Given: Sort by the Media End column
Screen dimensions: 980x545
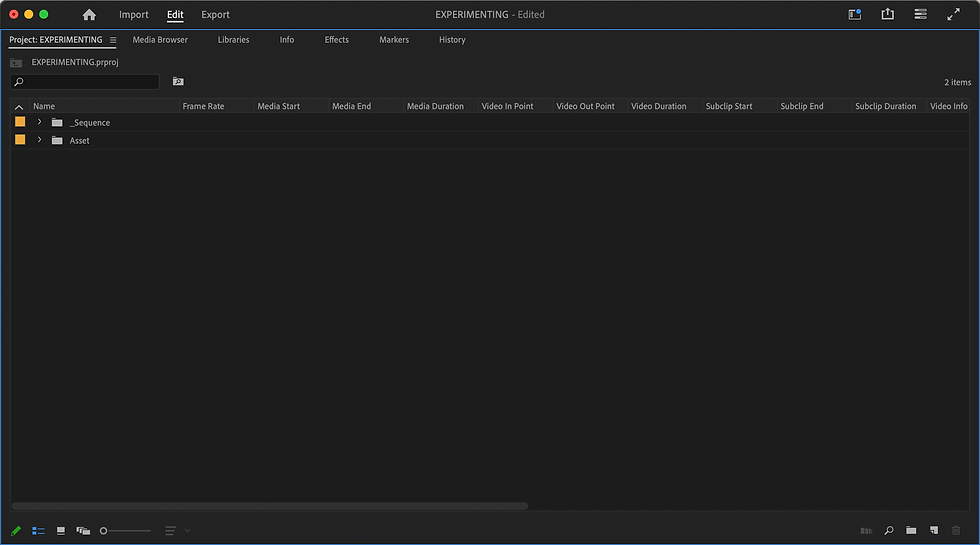Looking at the screenshot, I should click(x=351, y=106).
